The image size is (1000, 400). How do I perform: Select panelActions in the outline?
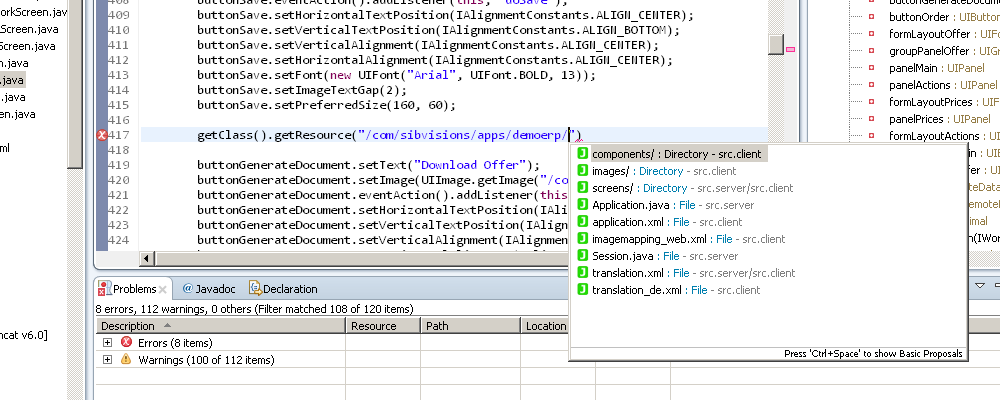920,85
